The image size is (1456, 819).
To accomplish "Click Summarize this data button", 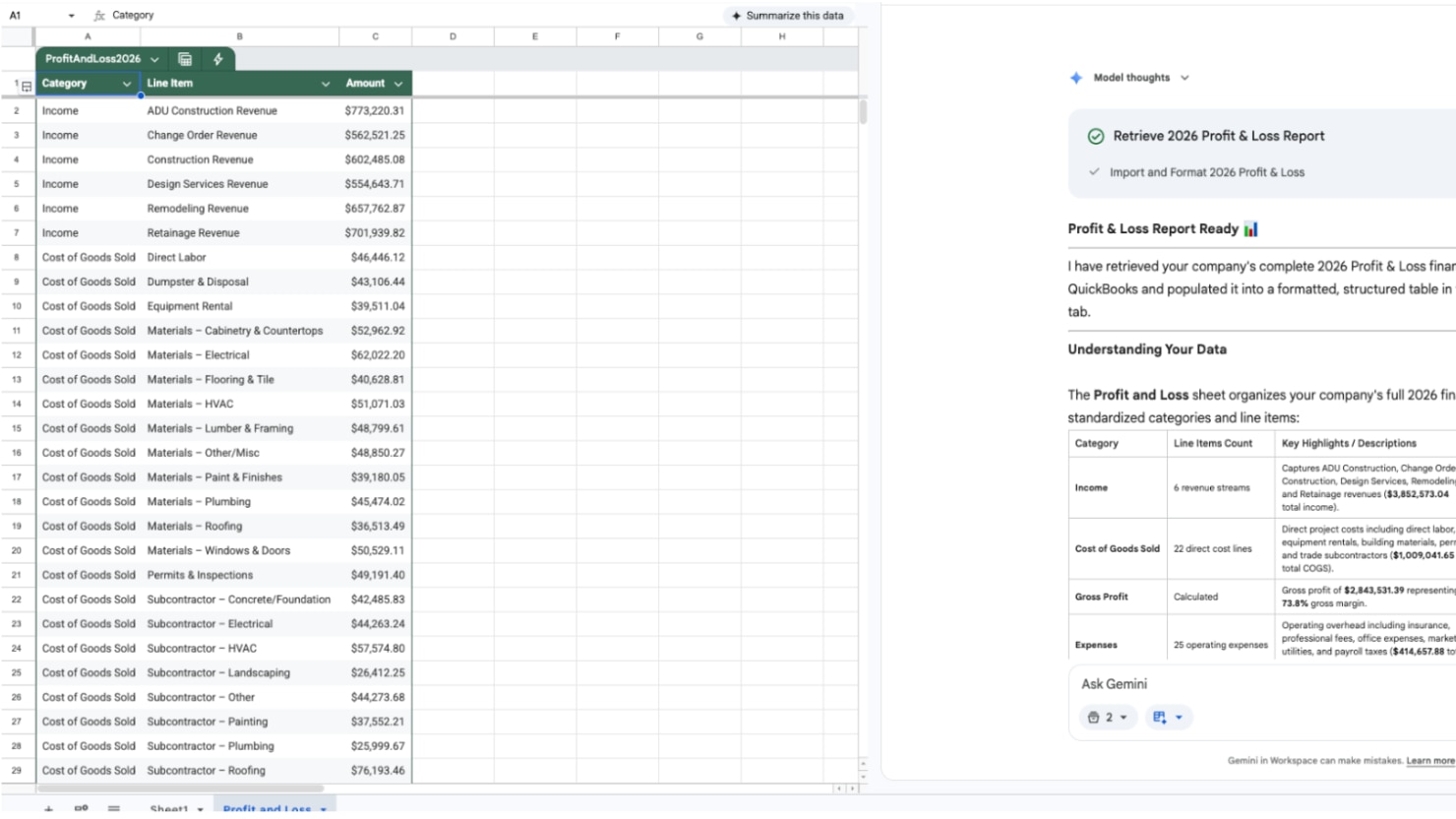I will [x=787, y=16].
